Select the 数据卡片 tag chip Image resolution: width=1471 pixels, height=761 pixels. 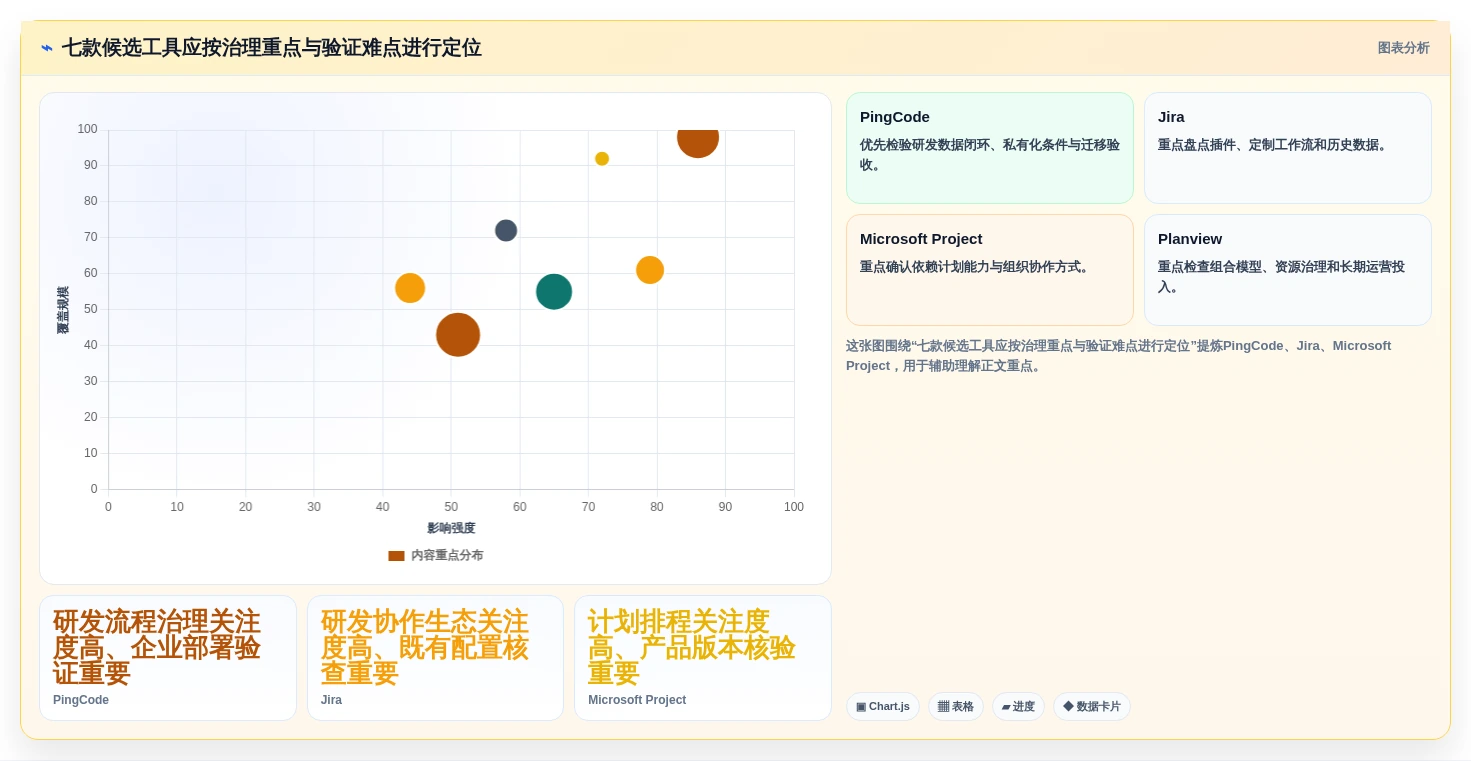(x=1091, y=706)
